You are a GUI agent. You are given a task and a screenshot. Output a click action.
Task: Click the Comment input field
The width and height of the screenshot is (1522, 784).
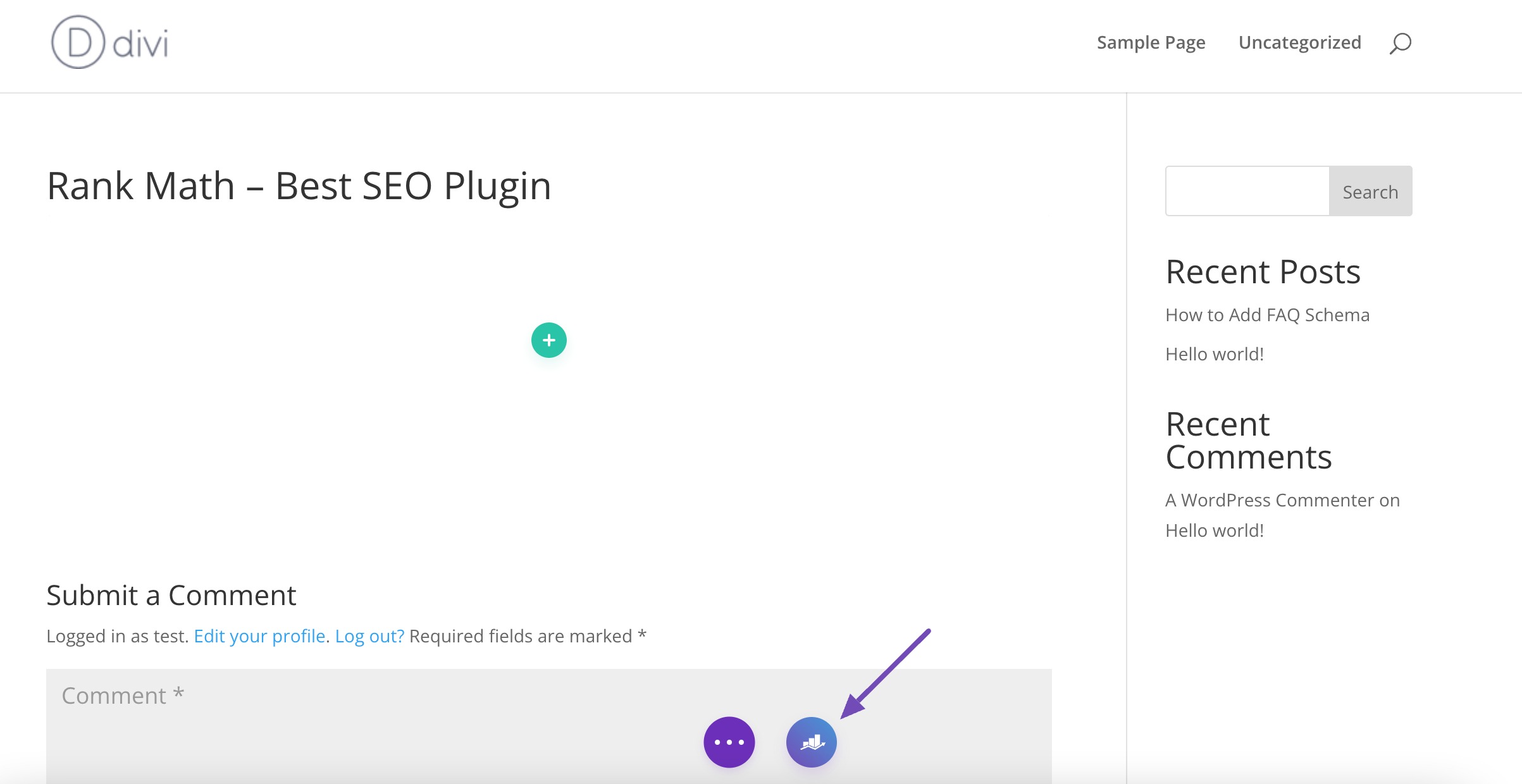pos(548,720)
